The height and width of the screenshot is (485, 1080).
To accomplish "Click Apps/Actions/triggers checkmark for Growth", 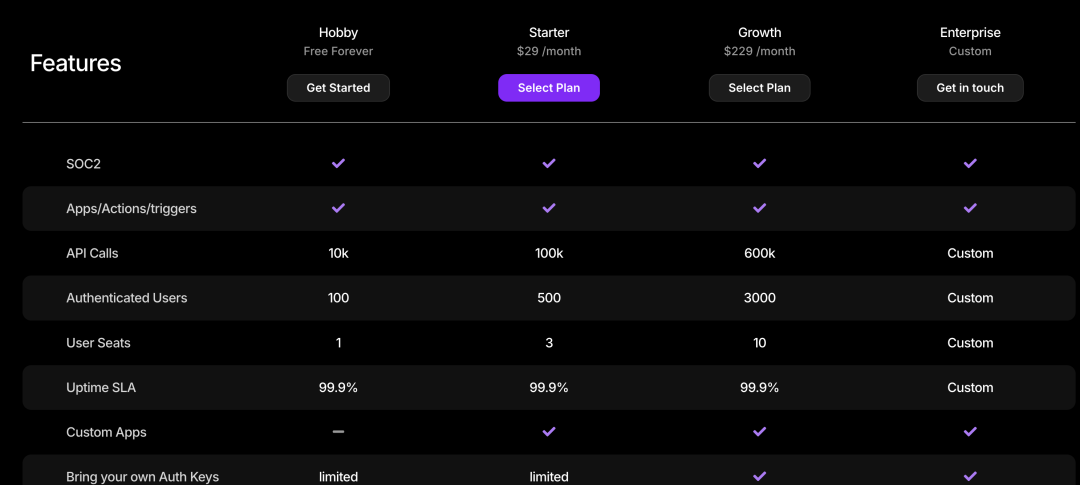I will point(759,208).
